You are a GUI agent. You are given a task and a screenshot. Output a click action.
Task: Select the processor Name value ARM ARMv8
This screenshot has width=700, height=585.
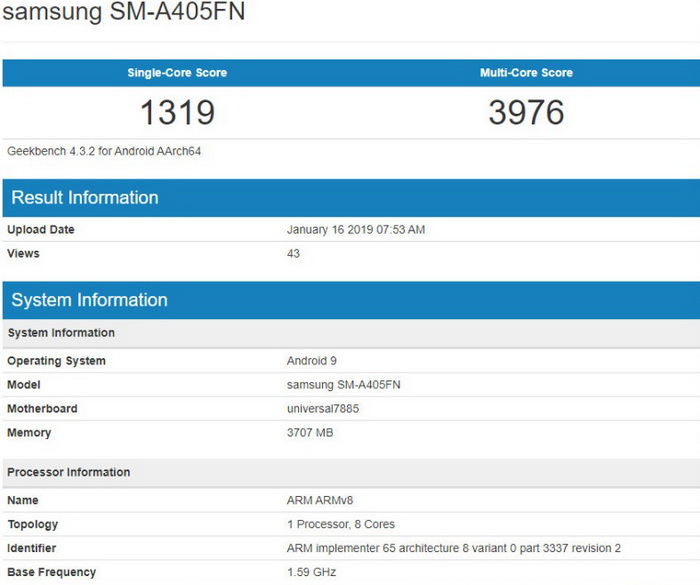[320, 501]
